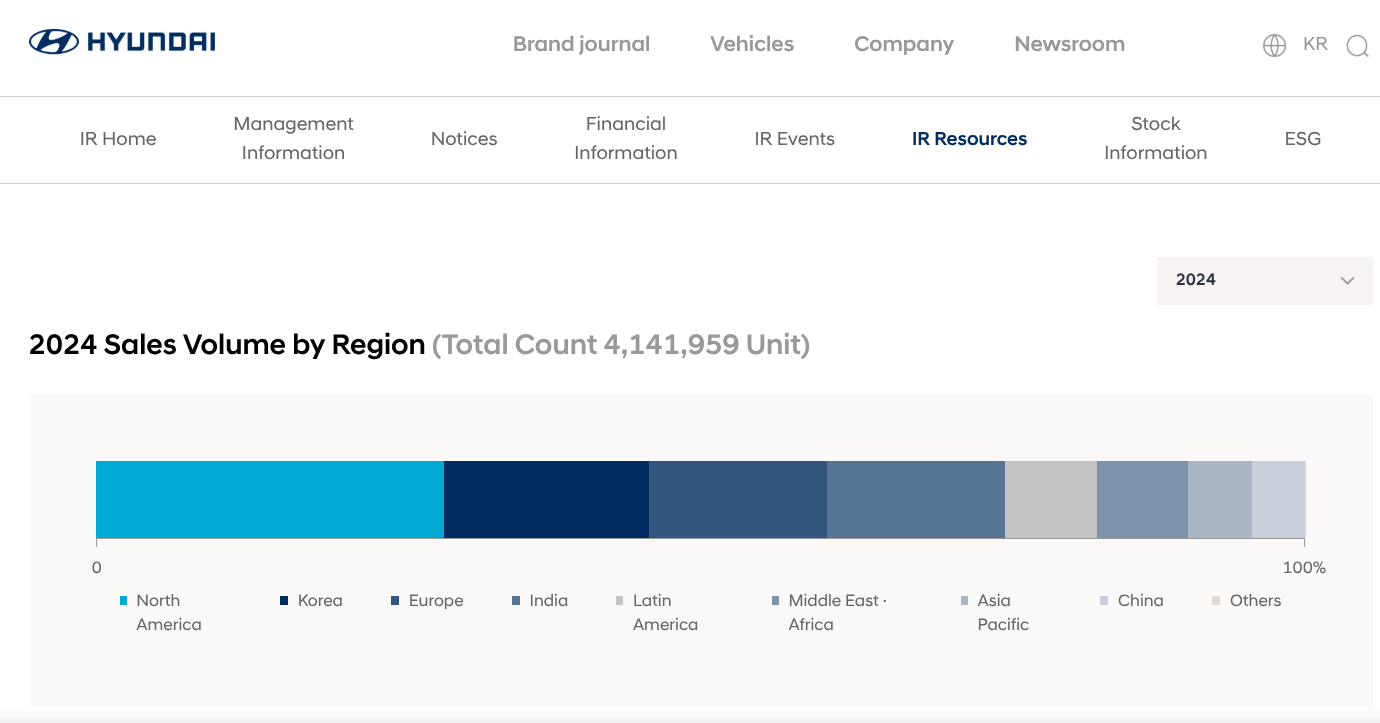Click the 2024 Sales Volume by Region heading
Screen dimensions: 1380x723
[x=227, y=345]
